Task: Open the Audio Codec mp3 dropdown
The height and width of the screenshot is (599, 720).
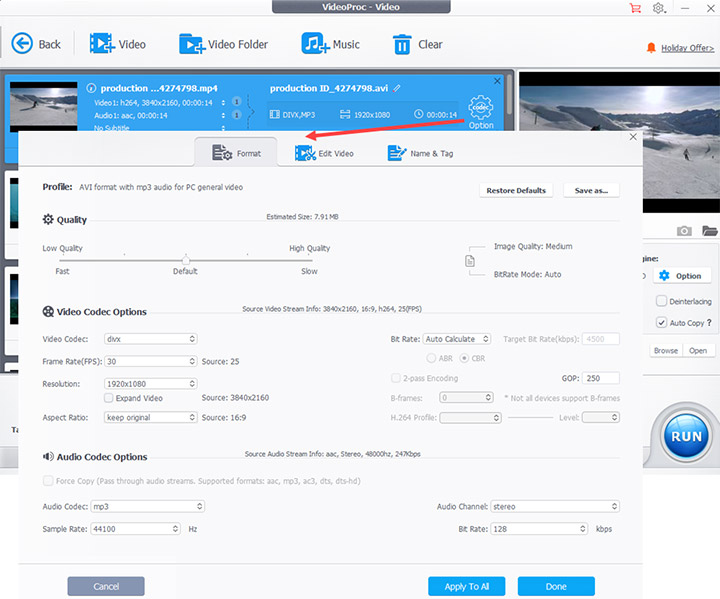Action: coord(147,506)
